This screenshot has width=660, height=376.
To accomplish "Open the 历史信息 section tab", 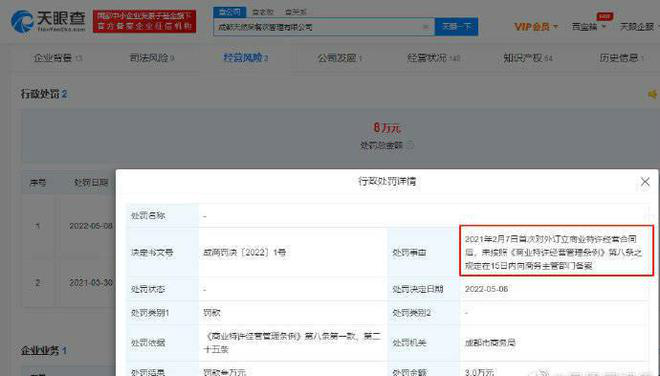I will point(622,58).
